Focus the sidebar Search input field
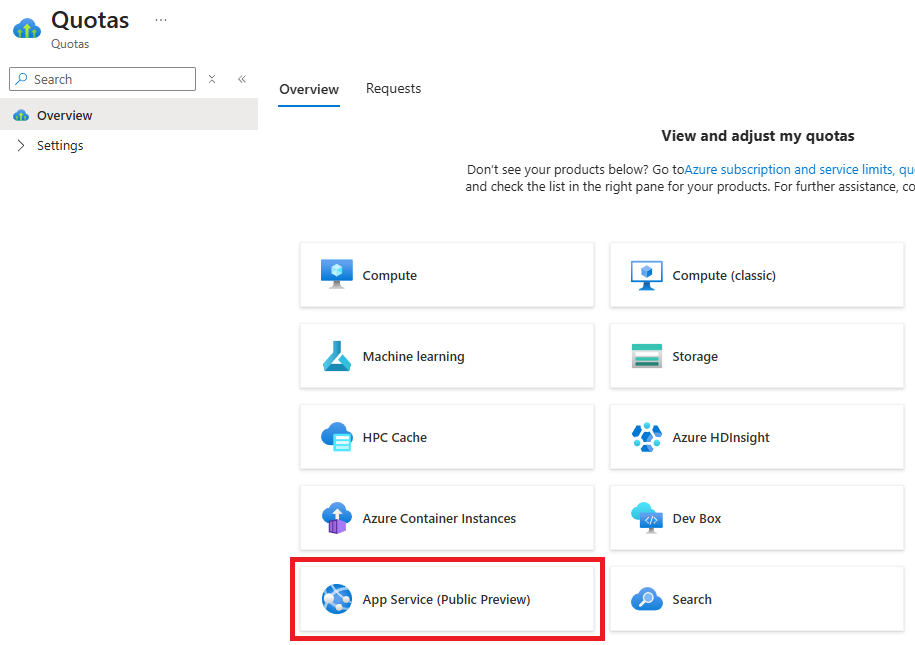This screenshot has height=645, width=915. [102, 79]
